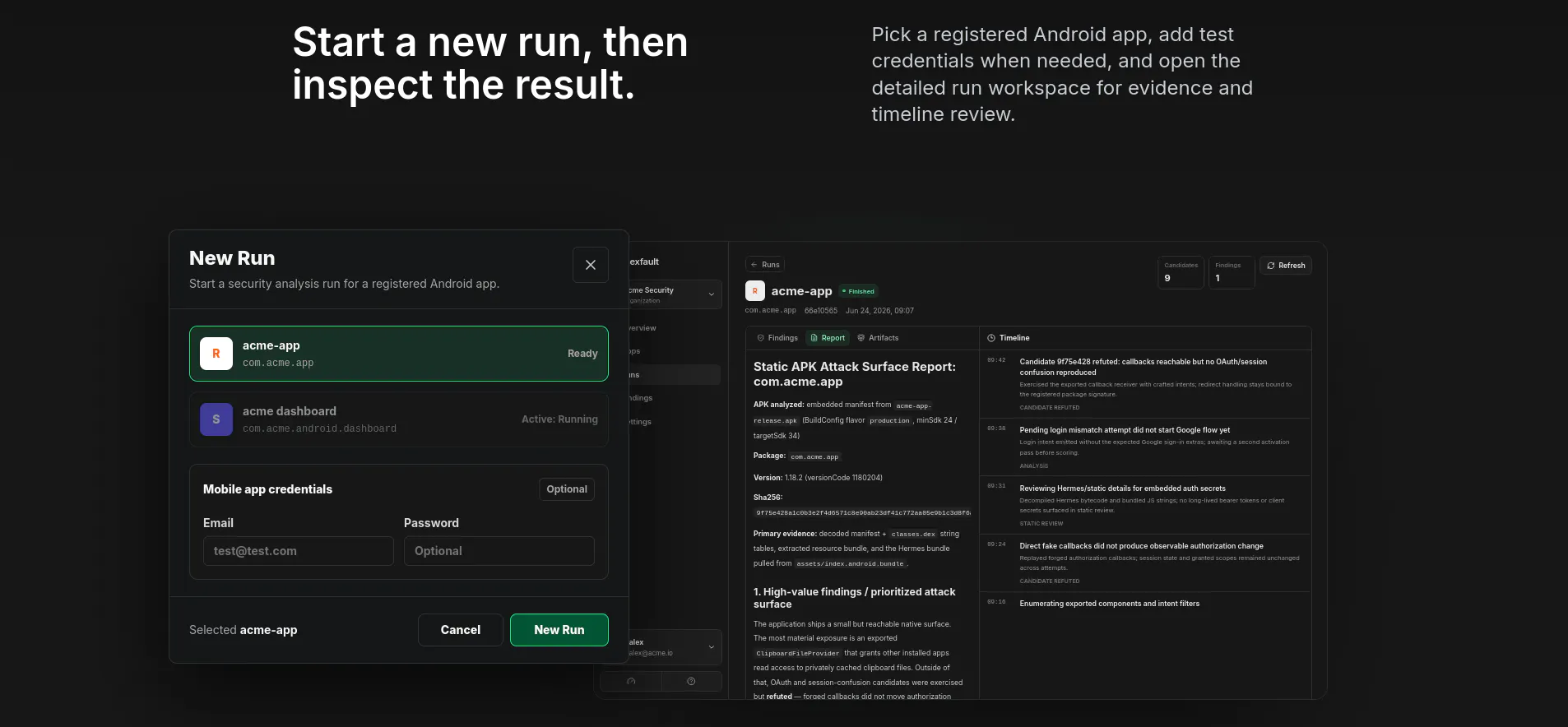Select the Enumerating exported components timeline entry
This screenshot has height=727, width=1568.
pyautogui.click(x=1145, y=604)
